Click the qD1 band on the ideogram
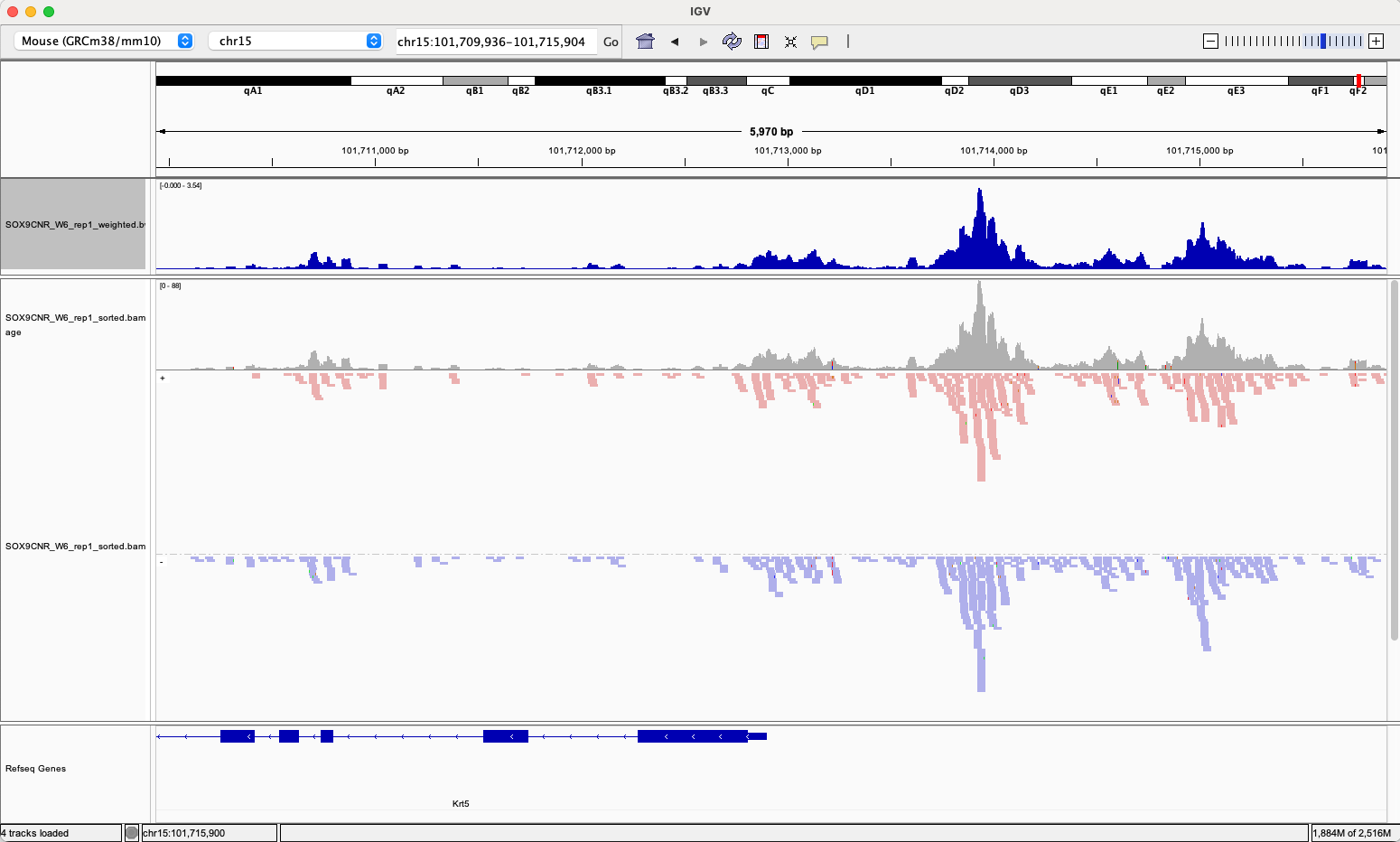 point(865,81)
